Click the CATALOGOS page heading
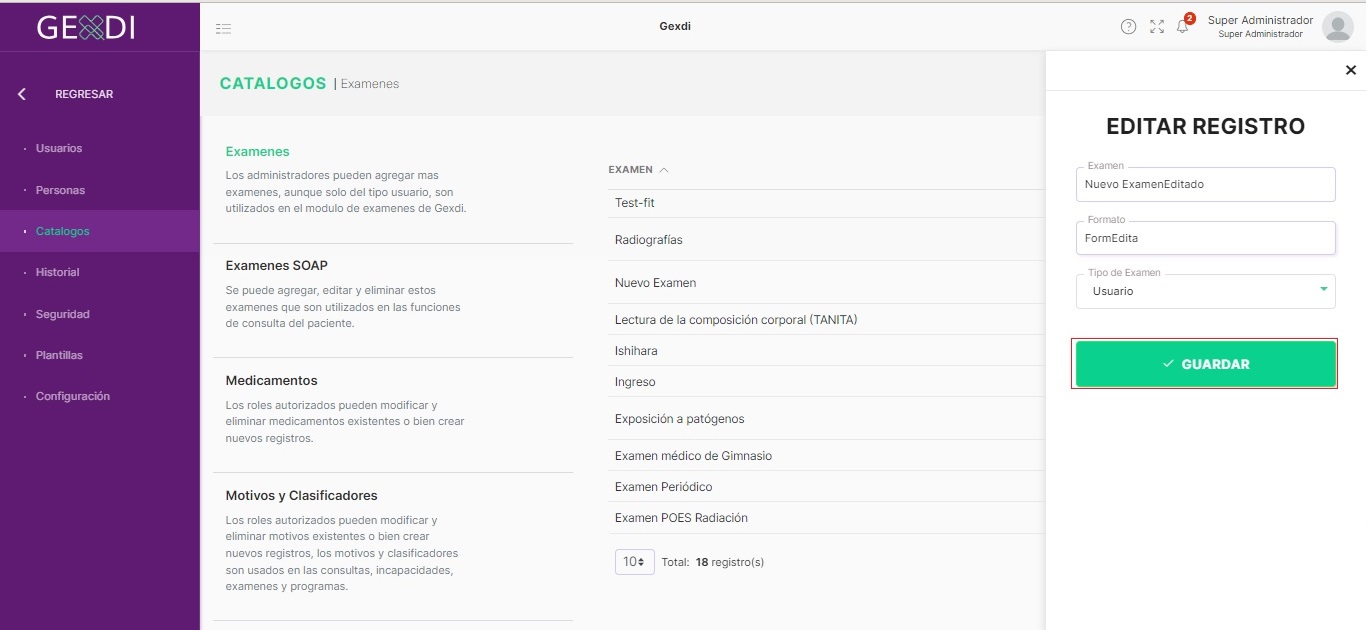Screen dimensions: 1368x630 tap(273, 84)
